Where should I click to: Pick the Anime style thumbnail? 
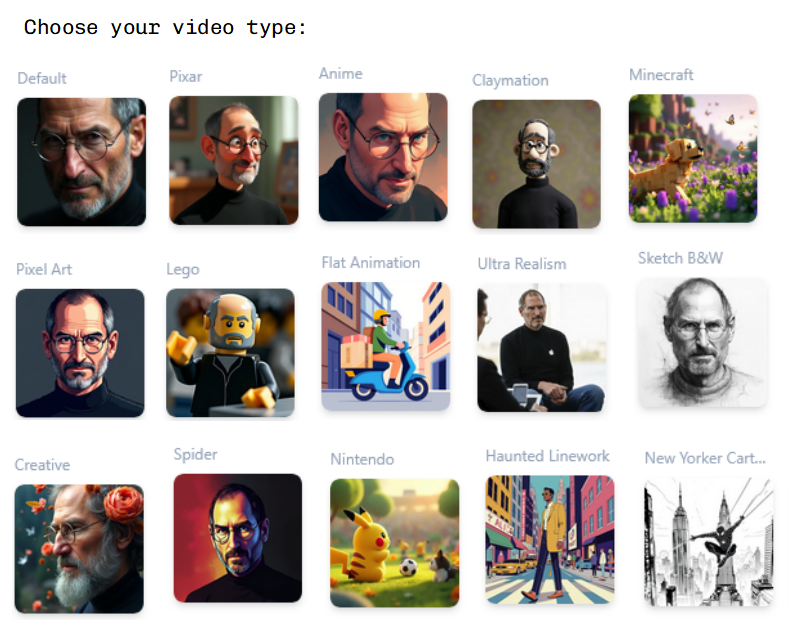tap(383, 157)
